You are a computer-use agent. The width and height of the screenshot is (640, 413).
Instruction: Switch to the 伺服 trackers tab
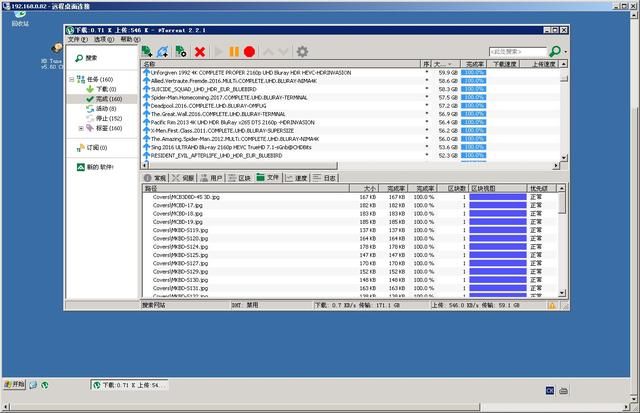pos(183,178)
